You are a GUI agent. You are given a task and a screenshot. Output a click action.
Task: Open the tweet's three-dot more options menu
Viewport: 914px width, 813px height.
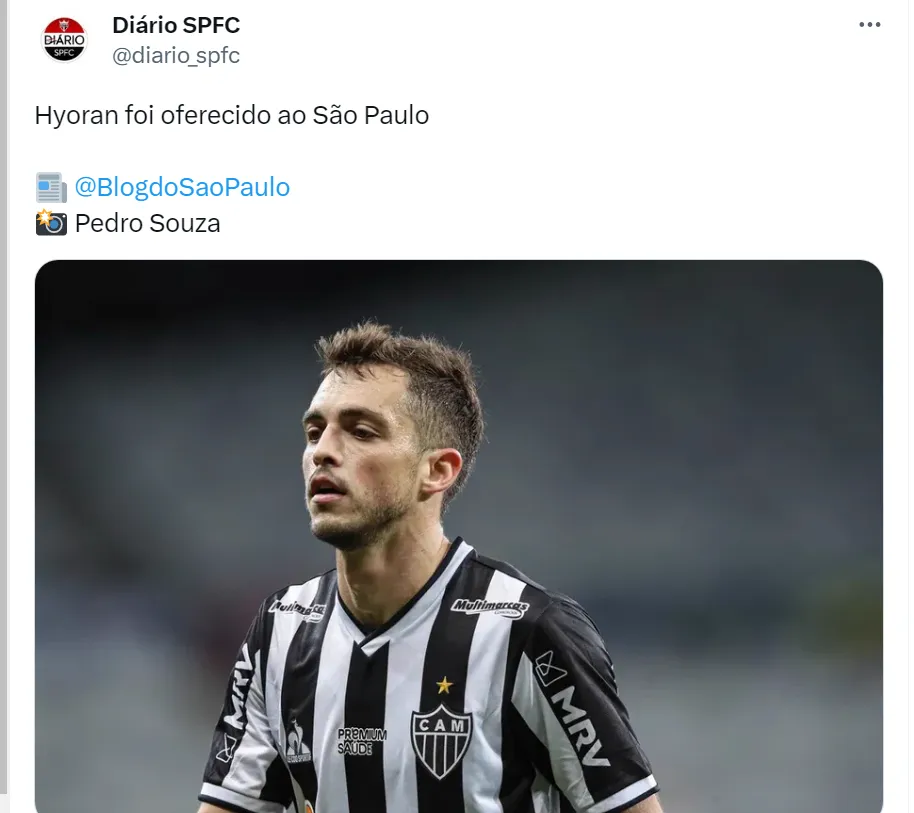869,24
